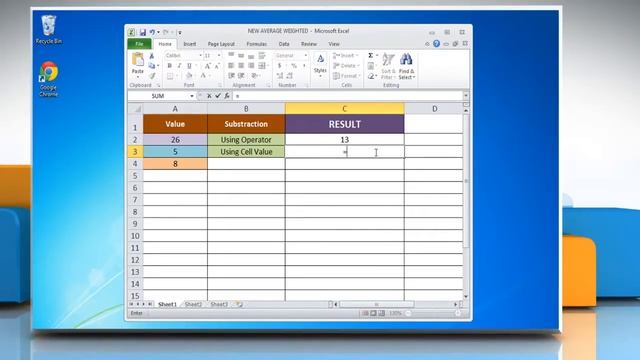Apply the percent style format
Screen dimensions: 640x360
[x=294, y=66]
